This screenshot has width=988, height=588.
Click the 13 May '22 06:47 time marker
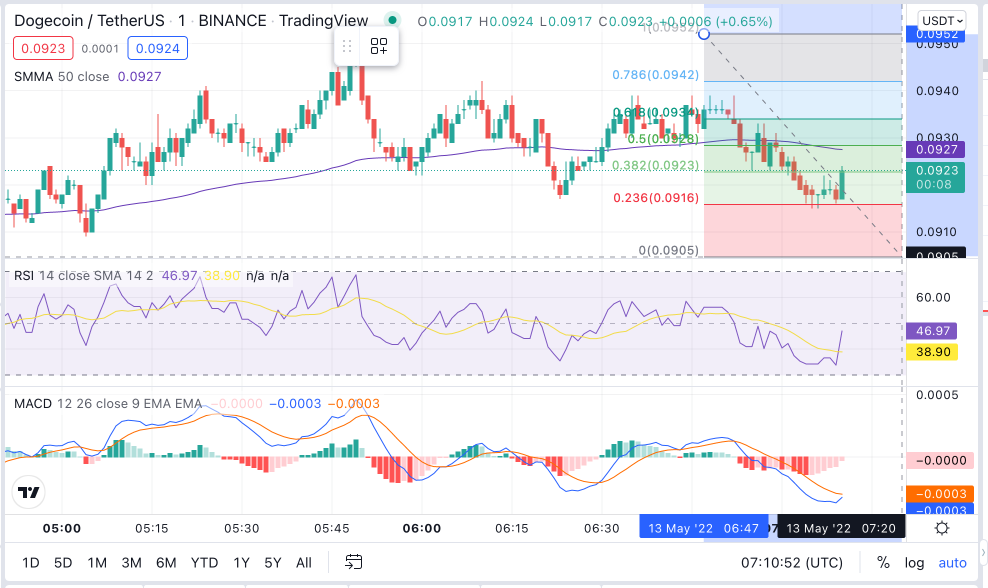tap(704, 528)
